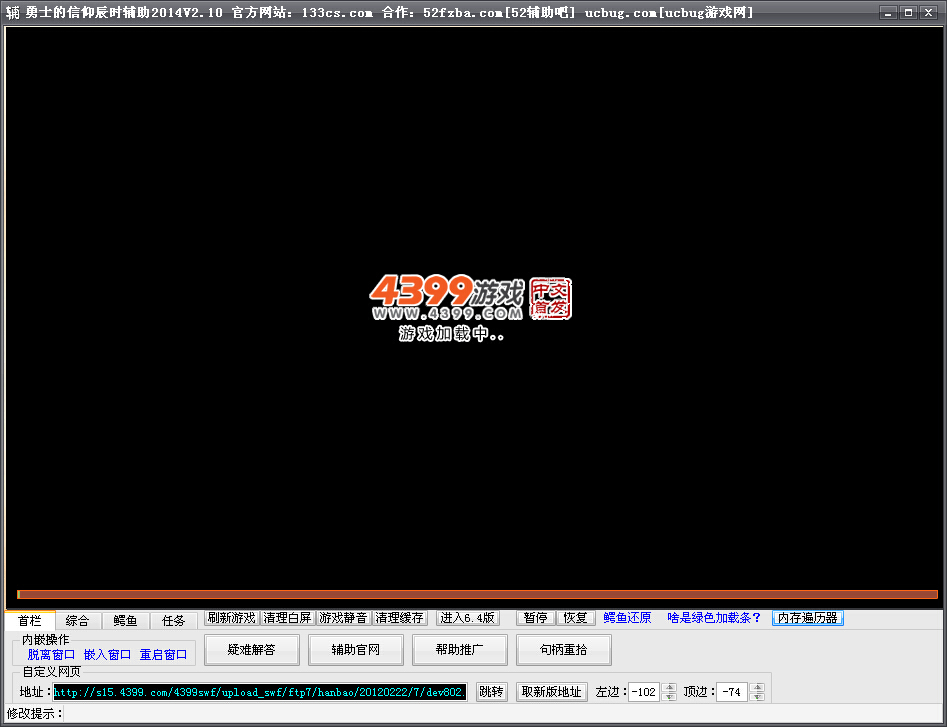Open the 综合 tab

[x=77, y=621]
